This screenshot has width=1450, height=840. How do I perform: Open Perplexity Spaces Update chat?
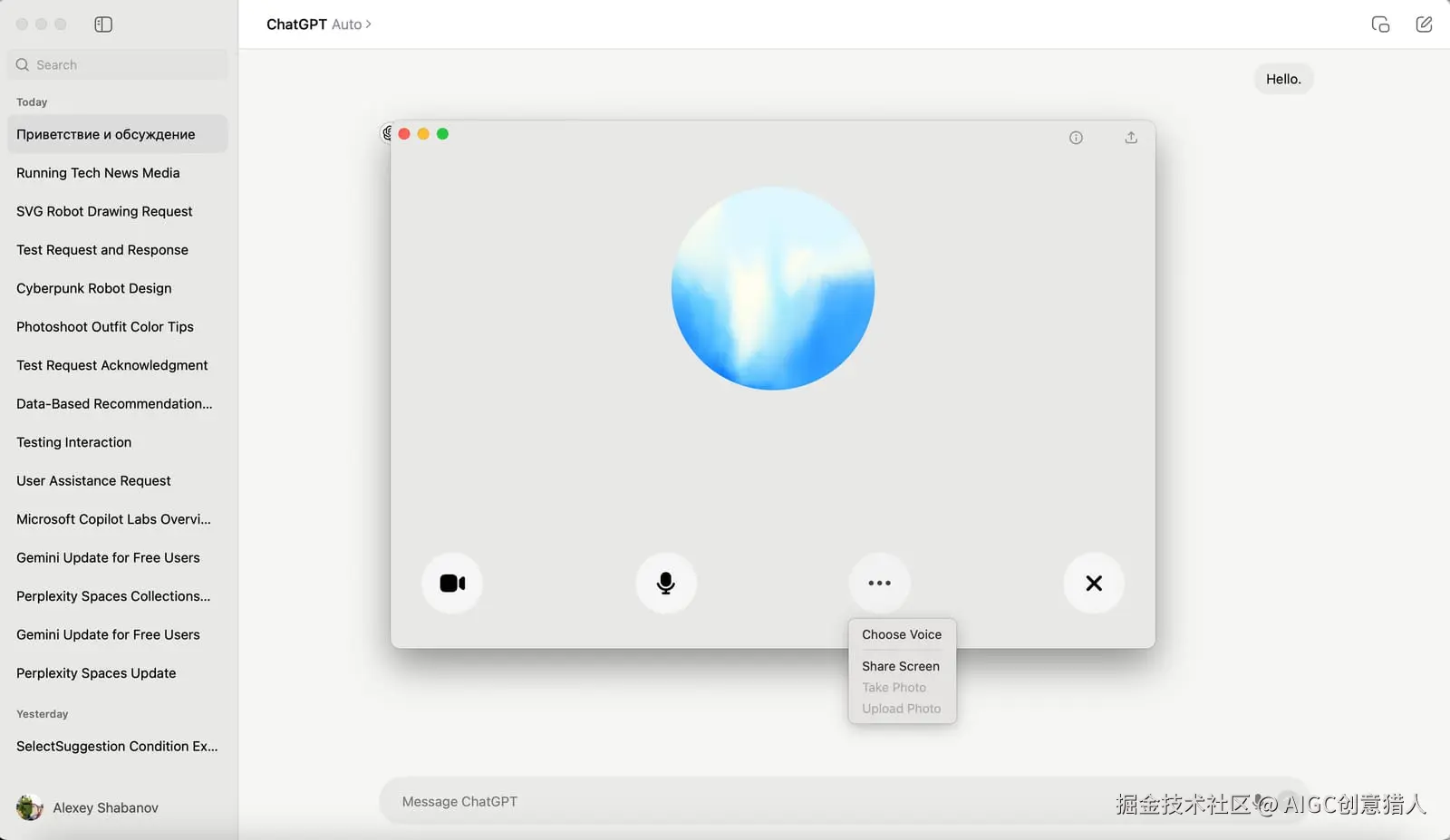pos(118,673)
